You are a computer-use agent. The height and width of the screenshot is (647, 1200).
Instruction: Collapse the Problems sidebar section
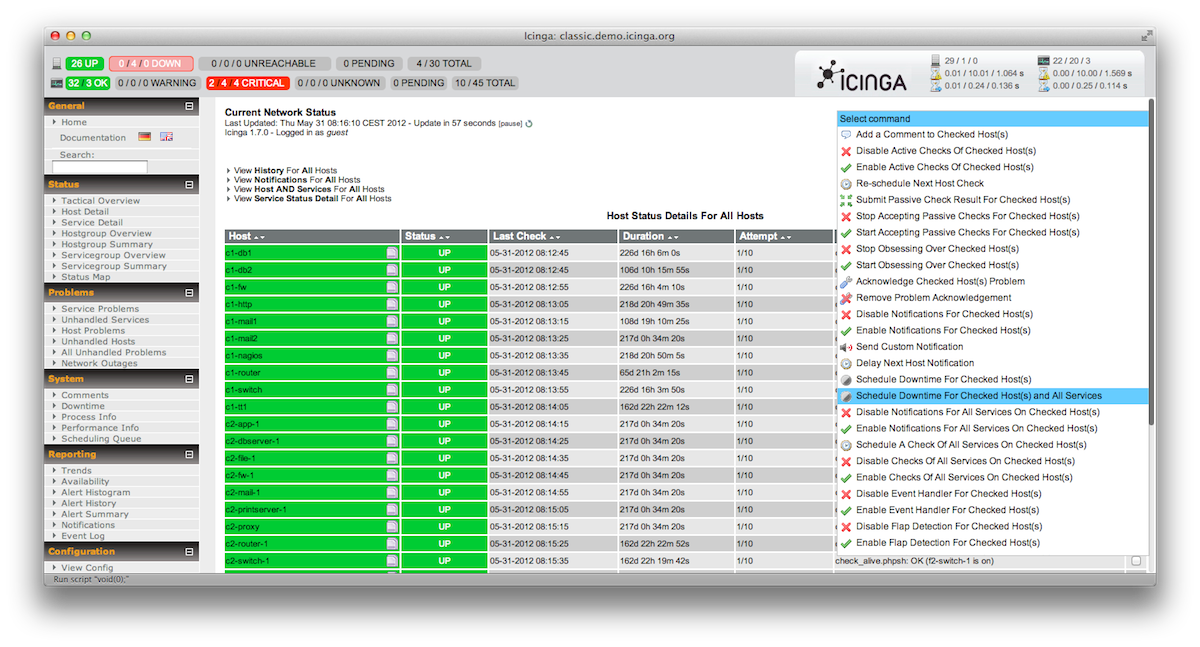tap(189, 293)
